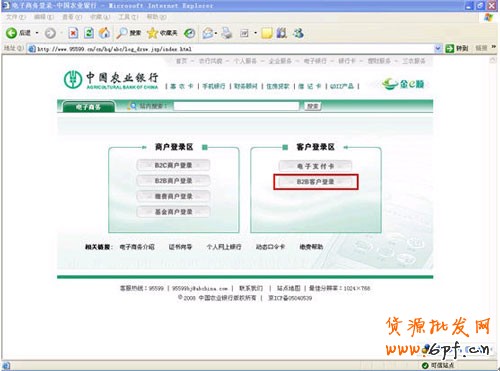
Task: Open Search pane with magnifier icon
Action: (x=122, y=33)
